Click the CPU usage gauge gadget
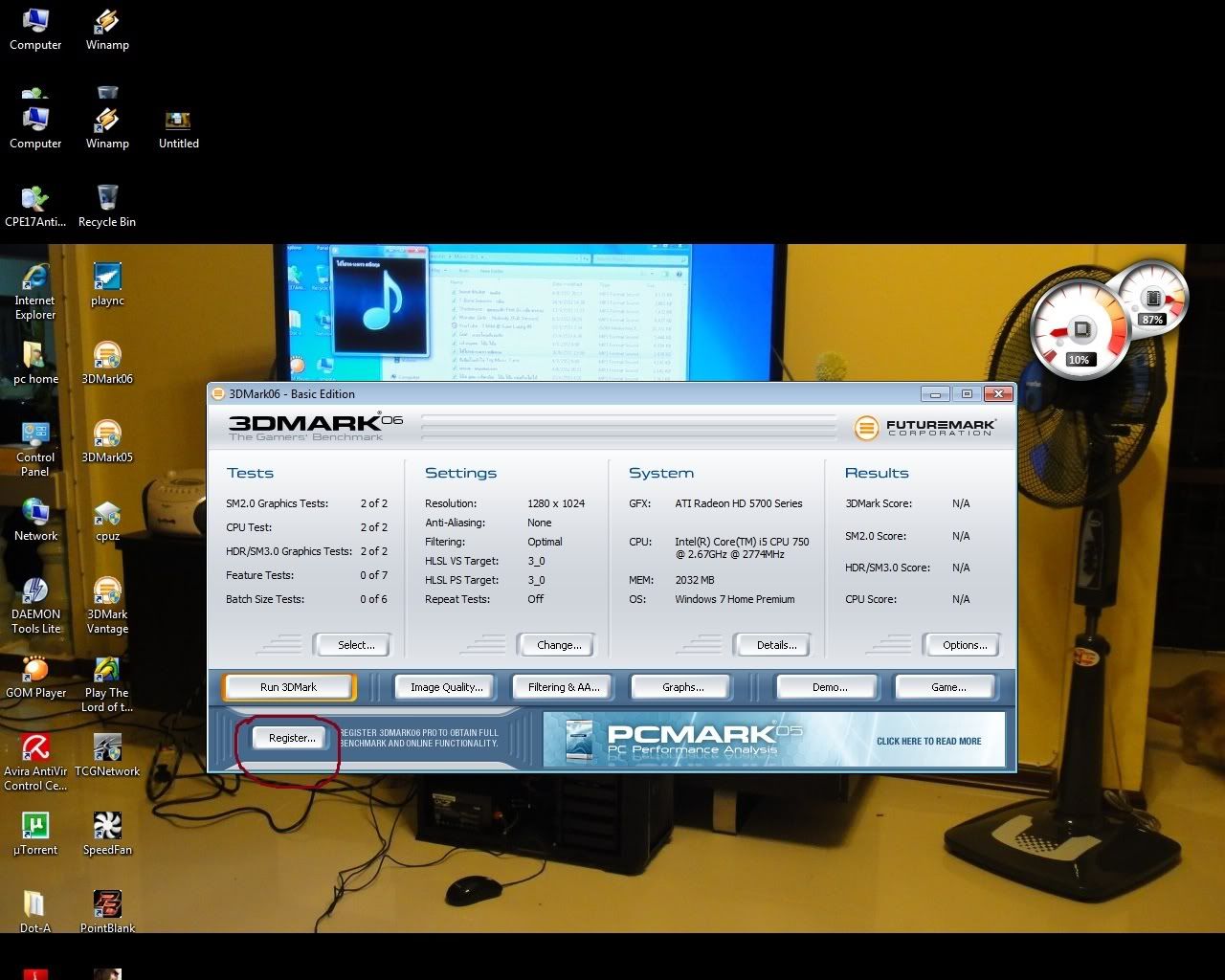The width and height of the screenshot is (1225, 980). 1080,332
